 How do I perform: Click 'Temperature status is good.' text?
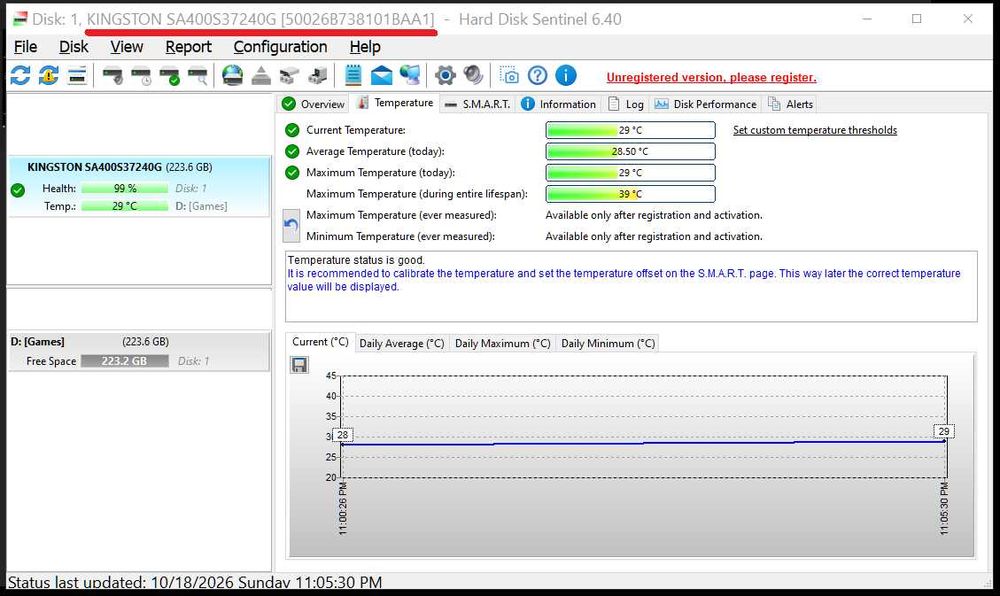pos(356,260)
